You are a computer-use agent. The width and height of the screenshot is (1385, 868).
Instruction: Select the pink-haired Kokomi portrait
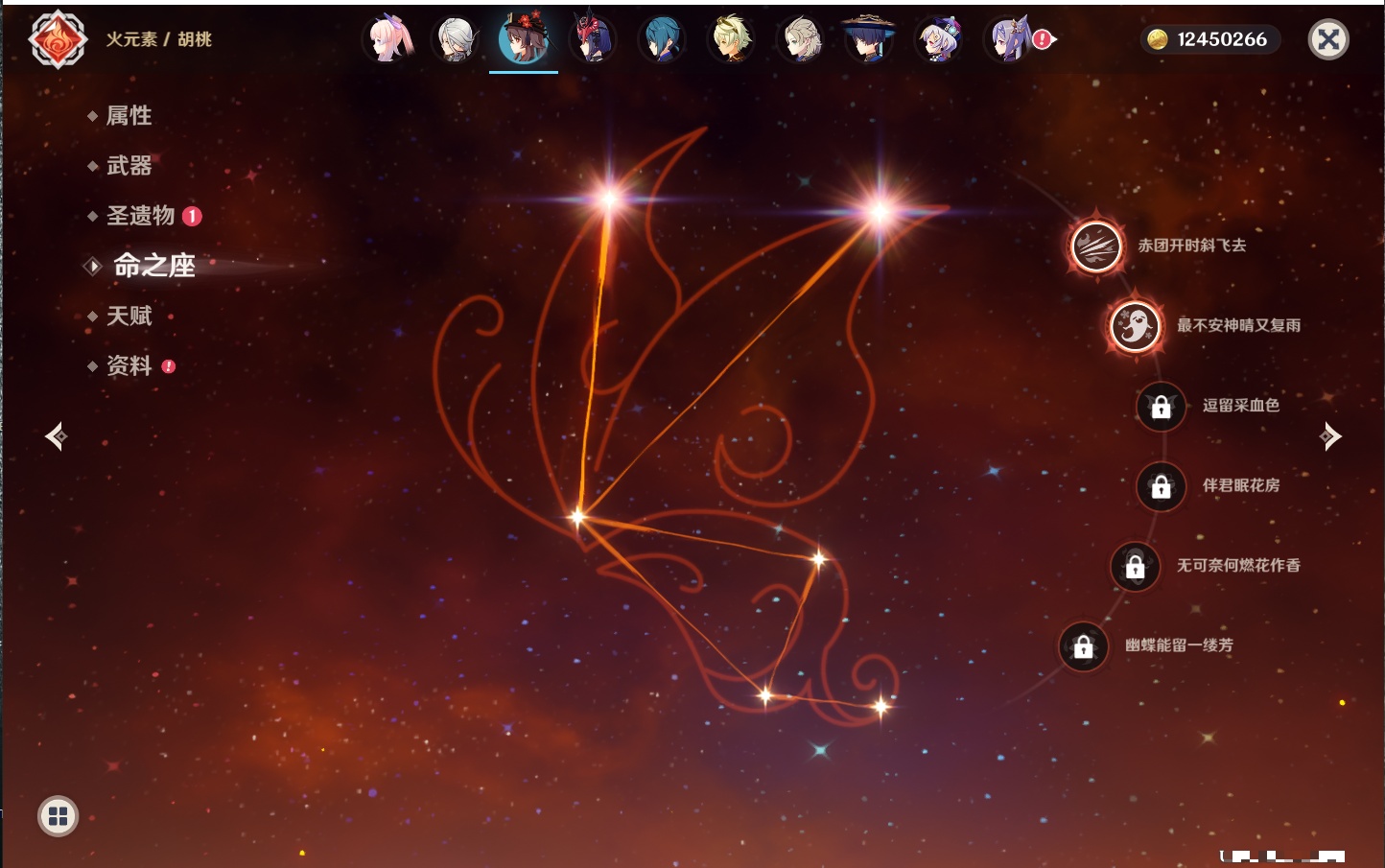pyautogui.click(x=387, y=39)
